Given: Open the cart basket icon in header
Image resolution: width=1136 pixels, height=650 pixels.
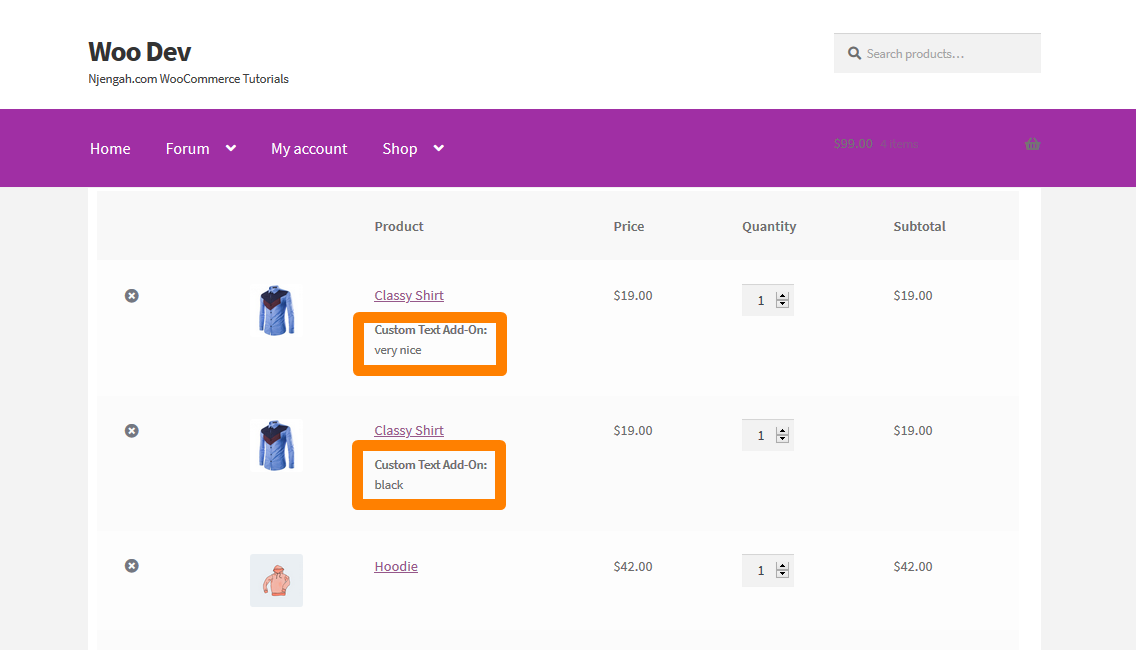Looking at the screenshot, I should tap(1032, 143).
